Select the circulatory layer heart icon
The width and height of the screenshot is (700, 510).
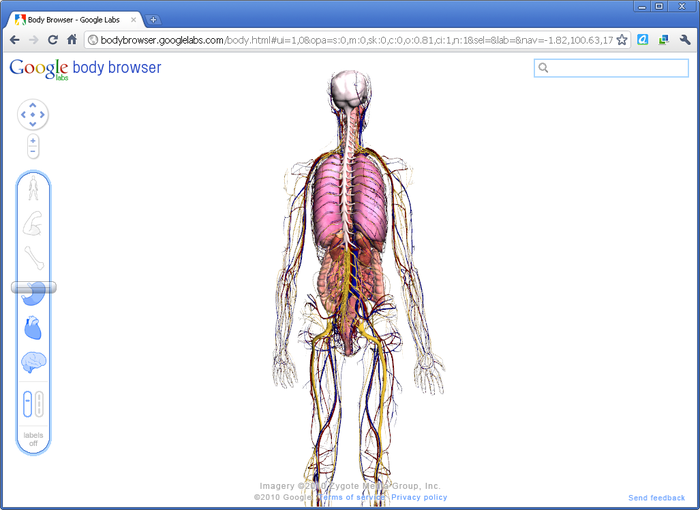pyautogui.click(x=33, y=328)
